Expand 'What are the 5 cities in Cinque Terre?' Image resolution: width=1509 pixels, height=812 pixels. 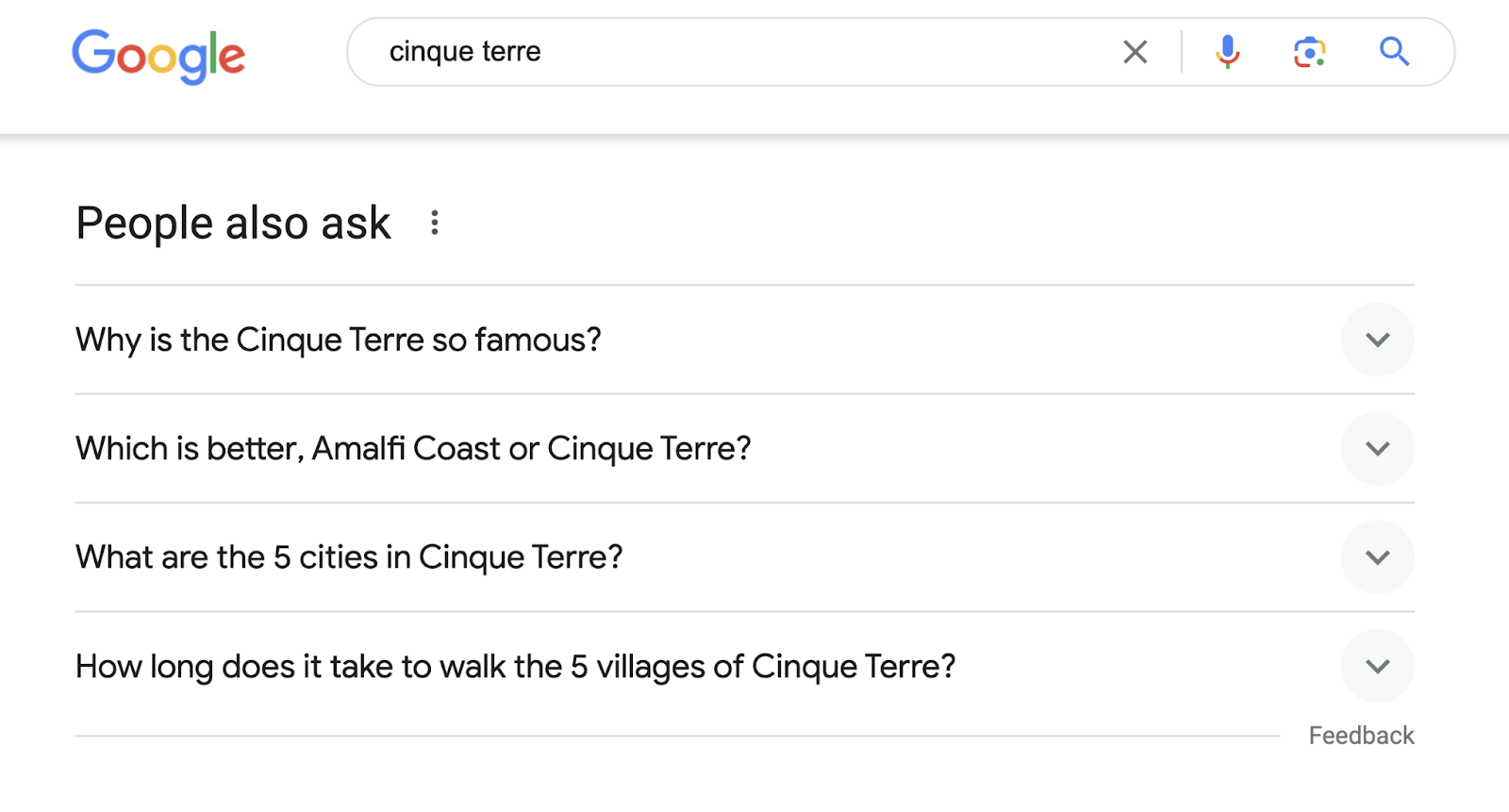(1377, 557)
